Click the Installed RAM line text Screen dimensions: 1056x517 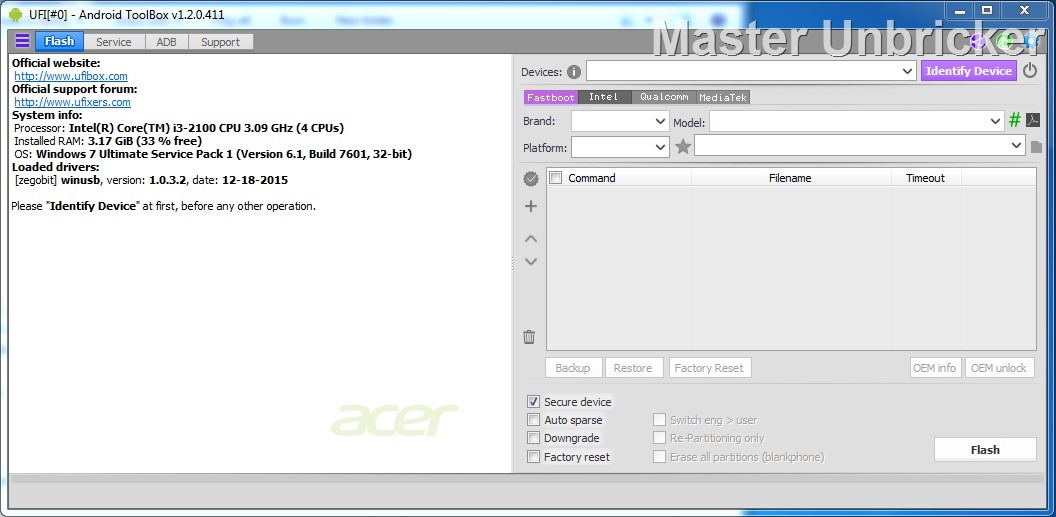[108, 141]
